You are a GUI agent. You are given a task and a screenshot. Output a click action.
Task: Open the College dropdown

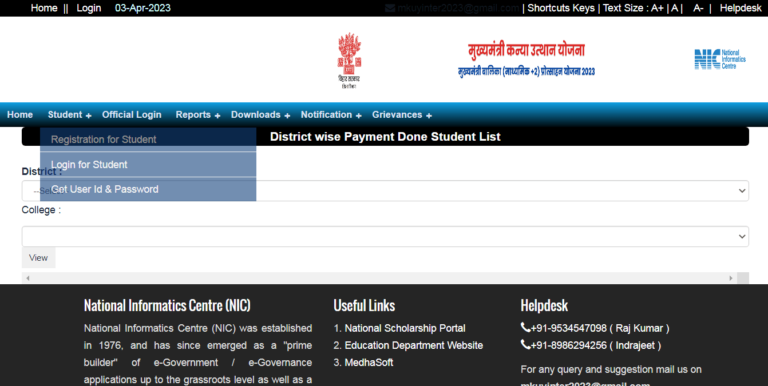pos(385,237)
